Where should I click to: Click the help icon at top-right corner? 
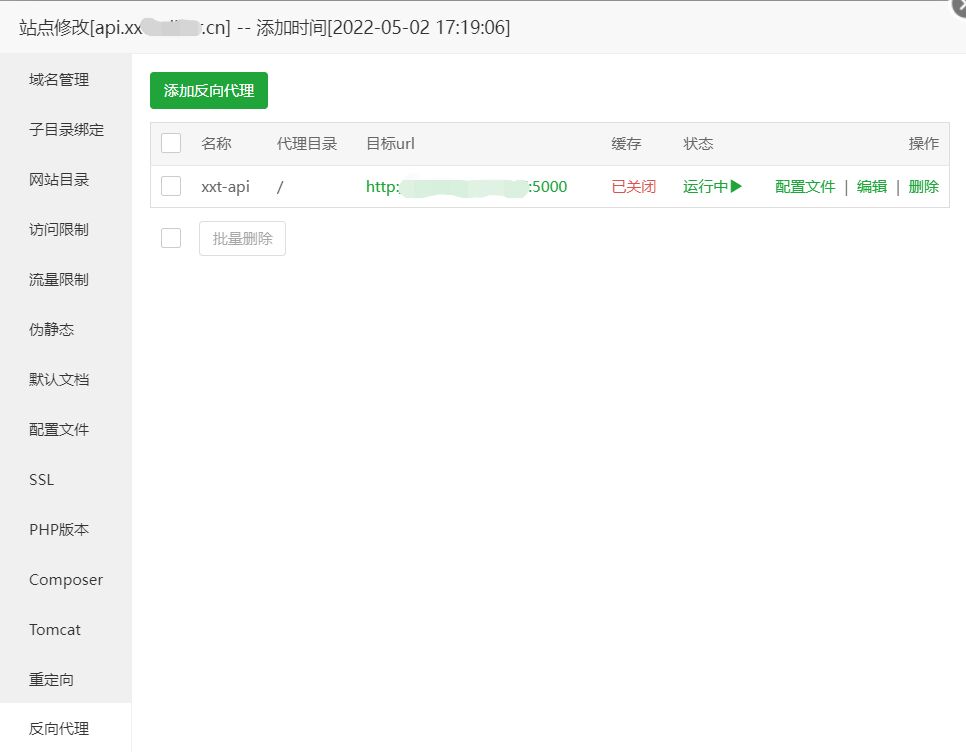[x=957, y=9]
